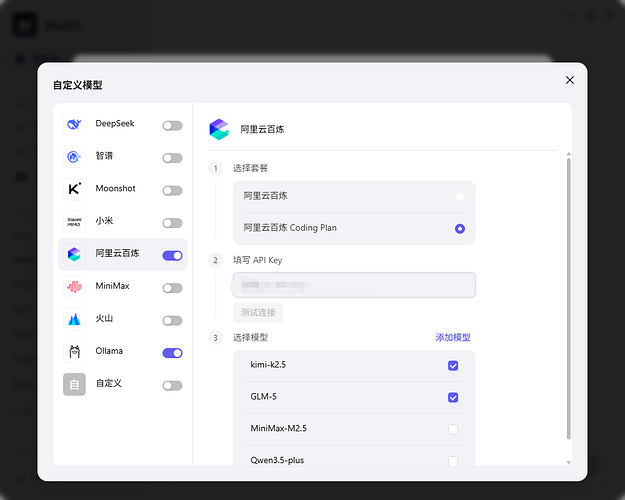This screenshot has width=625, height=500.
Task: Select DeepSeek provider name in list
Action: 115,124
